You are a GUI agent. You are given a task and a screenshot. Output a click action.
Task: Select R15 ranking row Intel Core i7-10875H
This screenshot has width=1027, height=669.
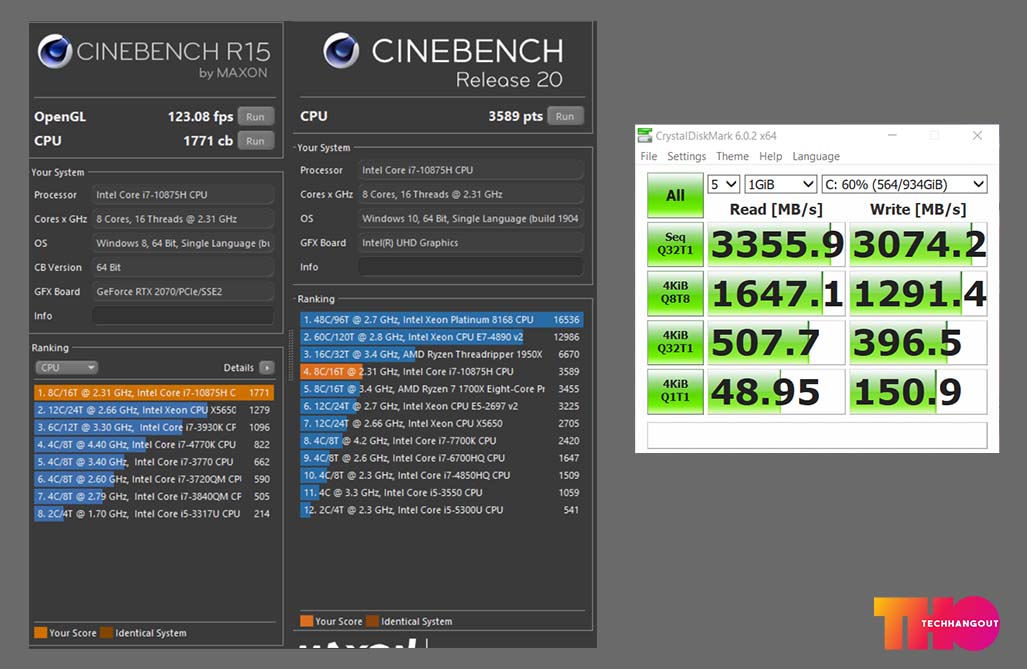pyautogui.click(x=154, y=392)
